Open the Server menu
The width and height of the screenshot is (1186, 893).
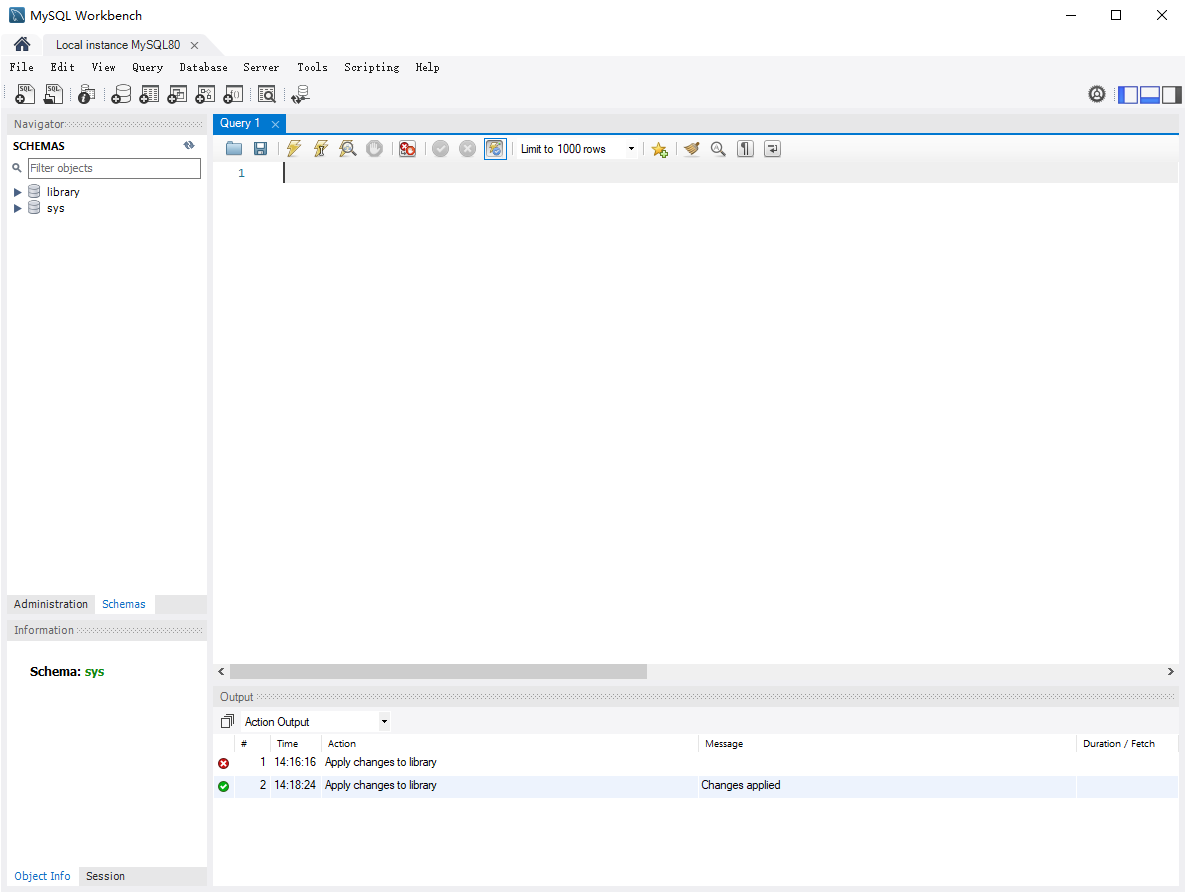pyautogui.click(x=261, y=67)
